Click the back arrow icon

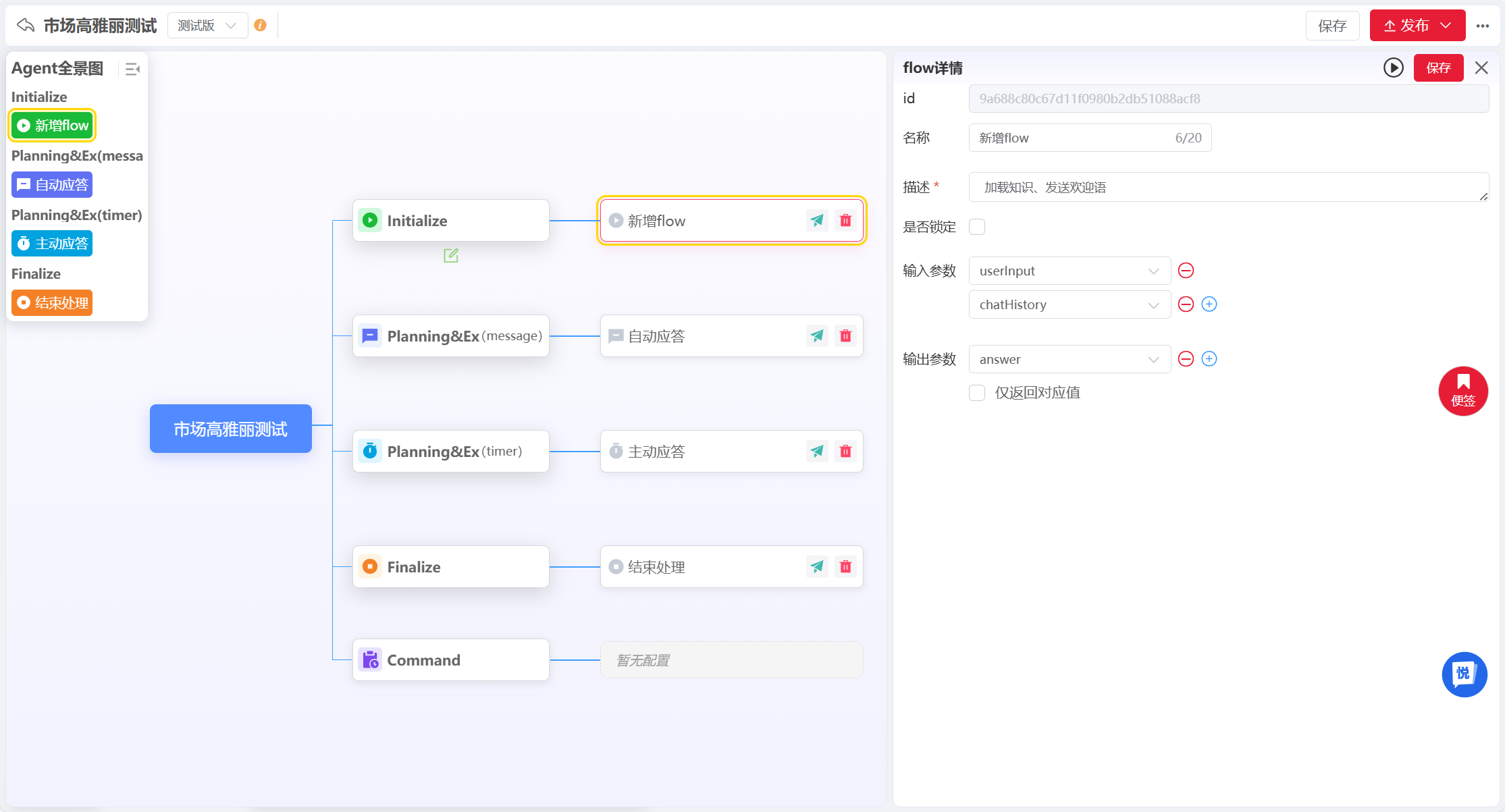coord(26,26)
